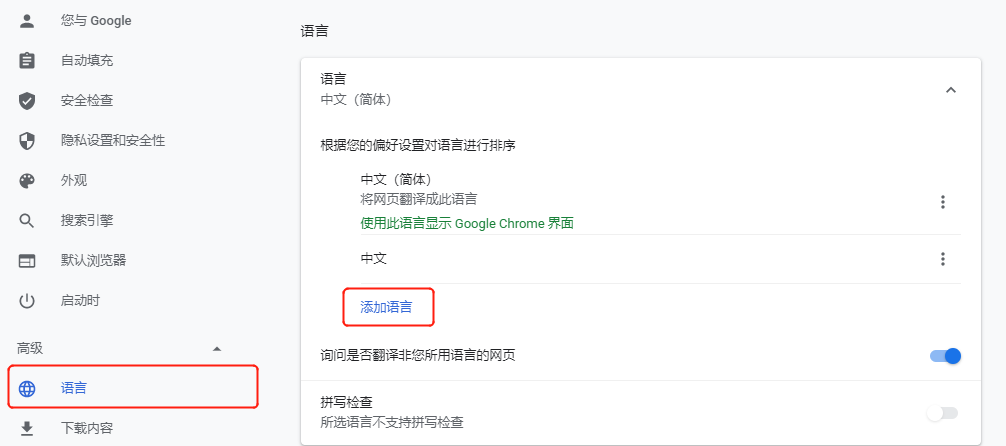Screen dimensions: 1006x446
Task: Disable the 询问是否翻译非您所用语言的网页 toggle
Action: tap(945, 356)
